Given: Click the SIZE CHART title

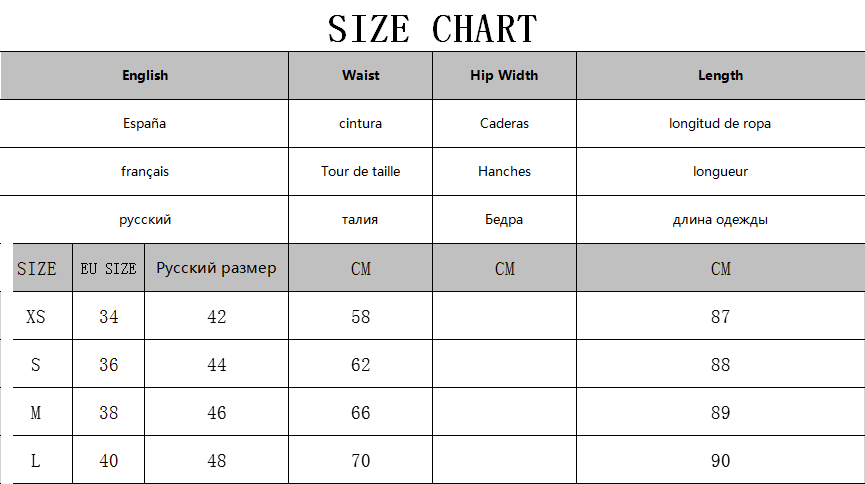Looking at the screenshot, I should [432, 28].
